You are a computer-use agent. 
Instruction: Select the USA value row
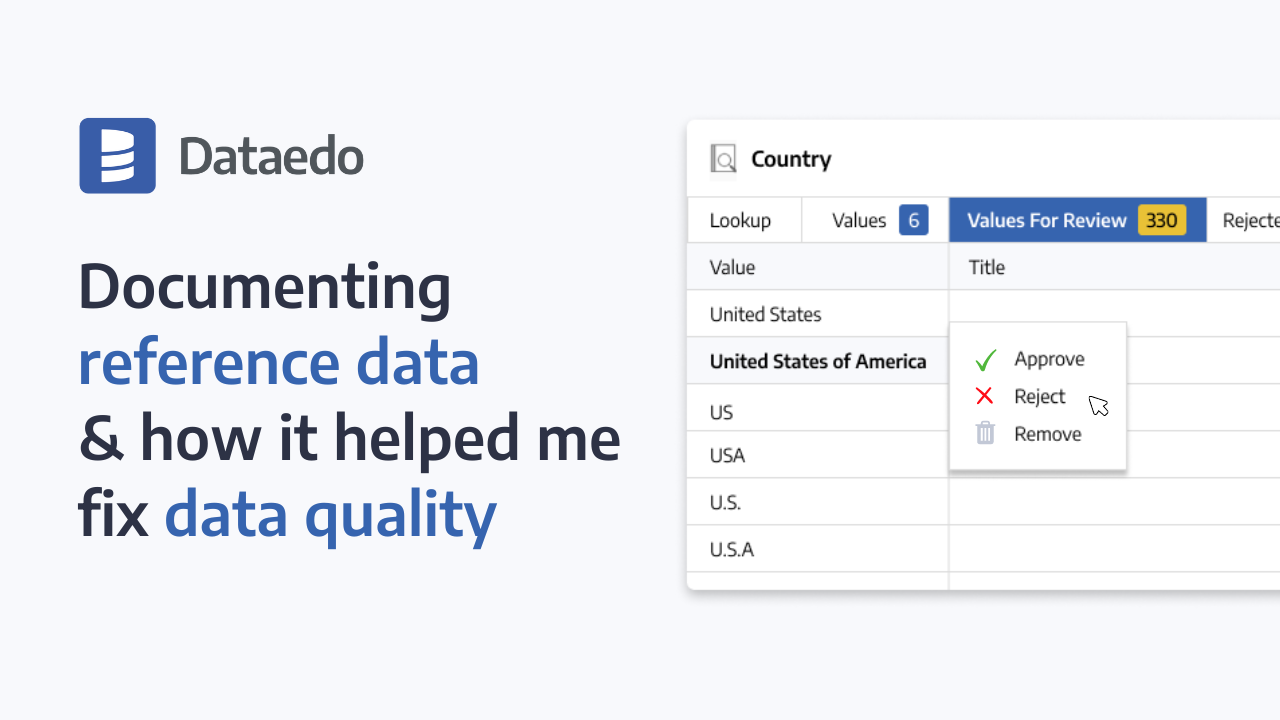click(727, 456)
